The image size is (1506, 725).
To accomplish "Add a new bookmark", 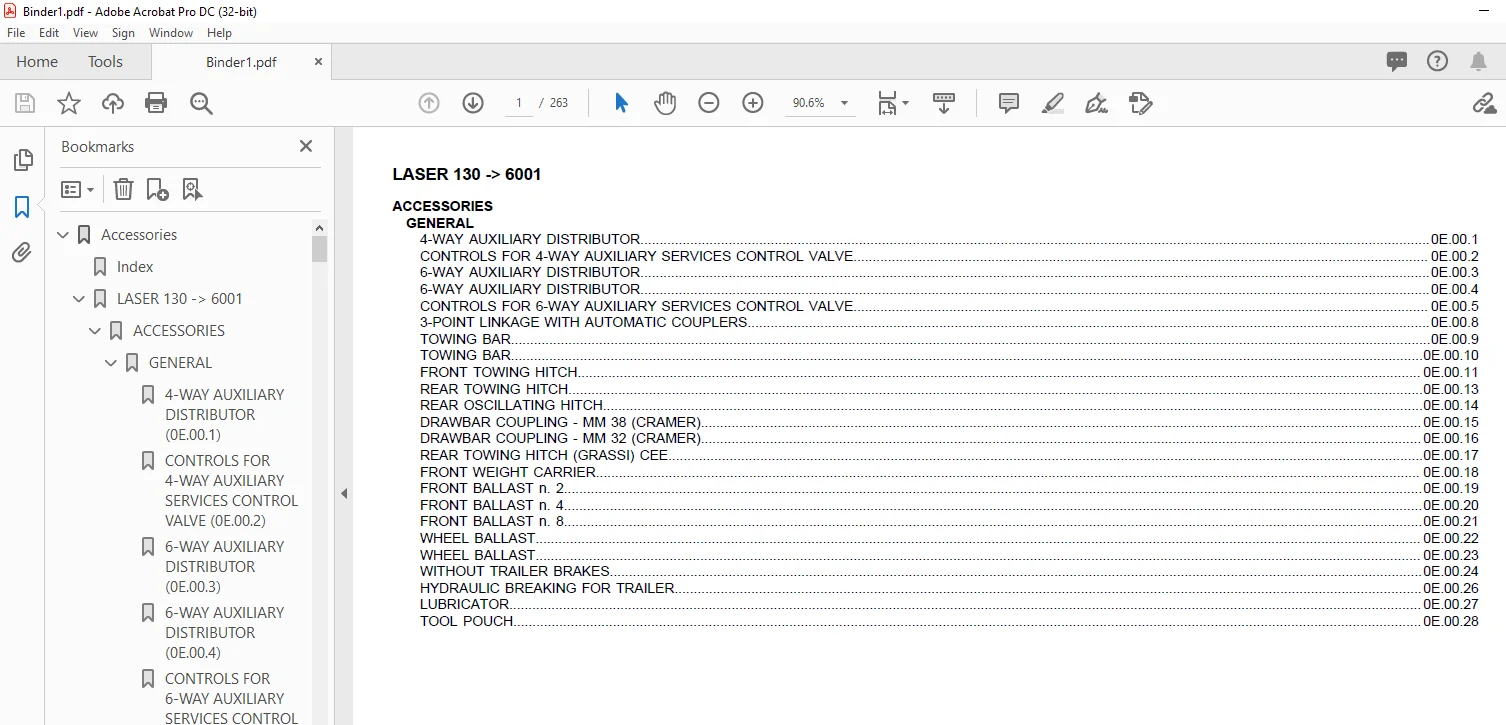I will coord(157,189).
